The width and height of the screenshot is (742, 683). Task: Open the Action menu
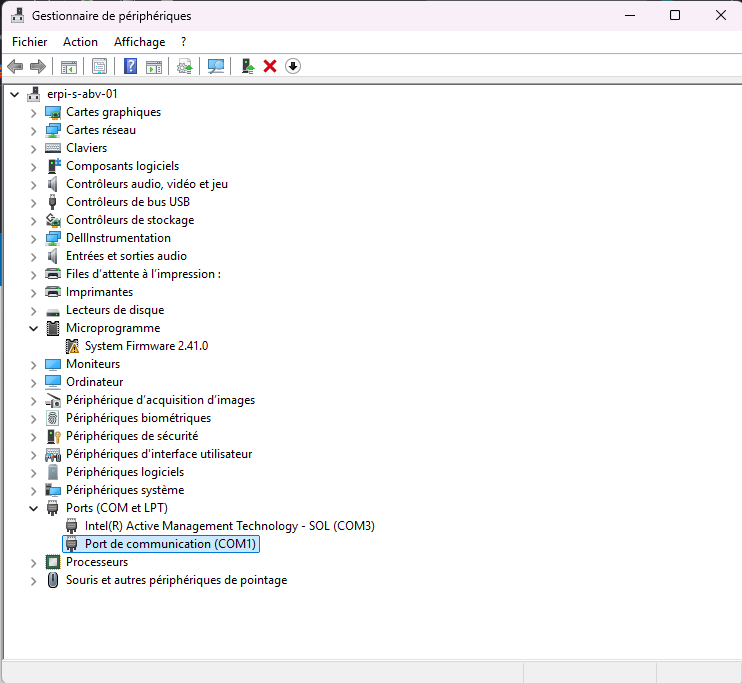click(80, 42)
